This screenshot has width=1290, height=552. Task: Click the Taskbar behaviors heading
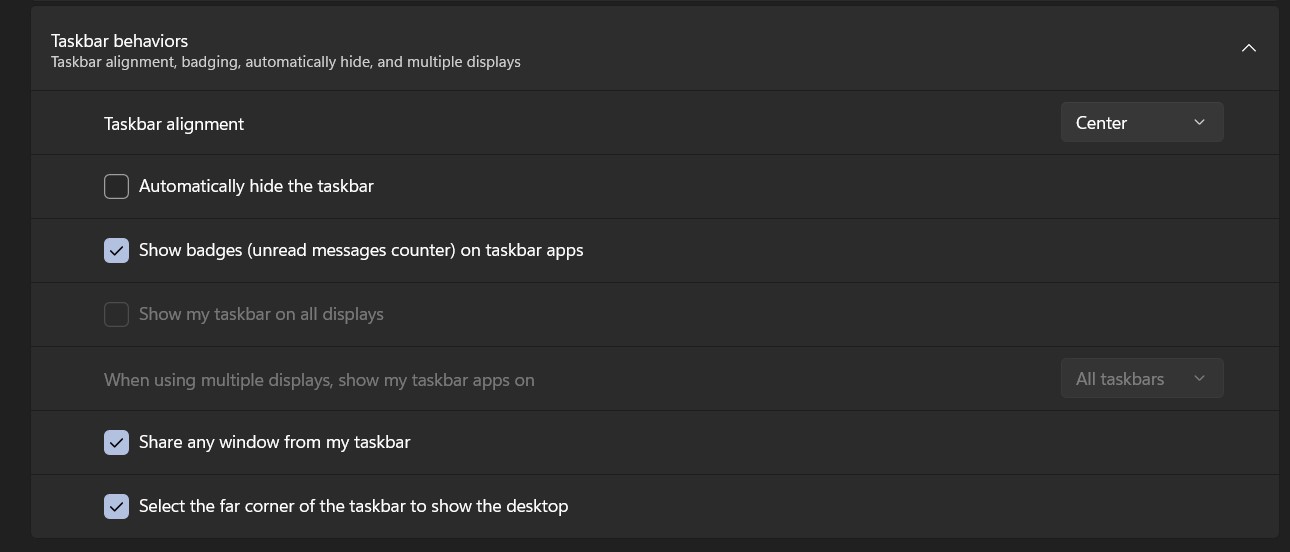click(x=119, y=41)
